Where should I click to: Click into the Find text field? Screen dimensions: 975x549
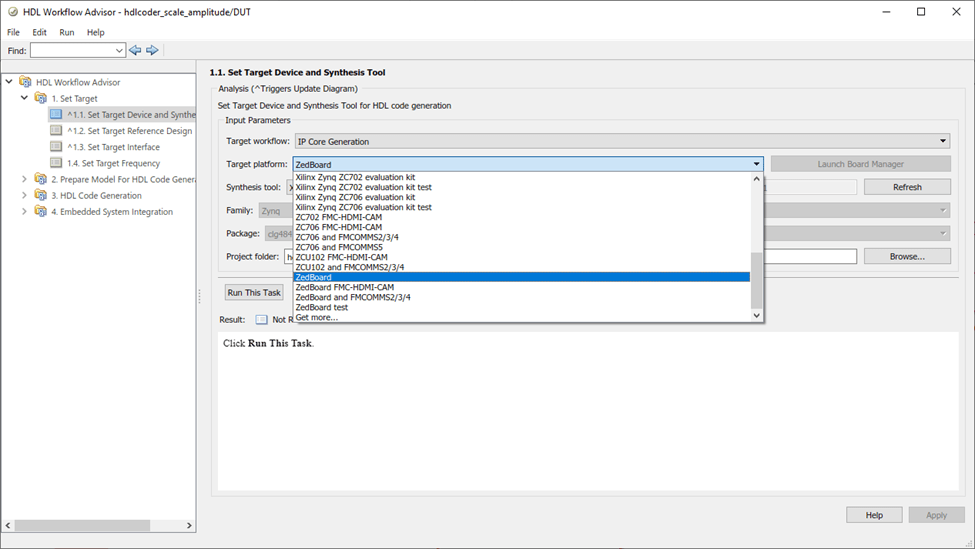[72, 51]
